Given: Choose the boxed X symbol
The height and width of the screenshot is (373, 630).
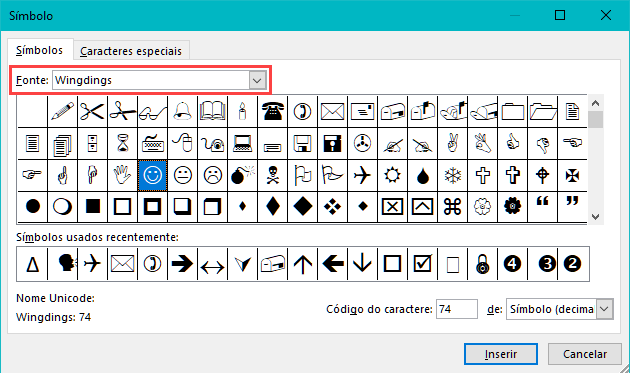Looking at the screenshot, I should click(x=393, y=207).
